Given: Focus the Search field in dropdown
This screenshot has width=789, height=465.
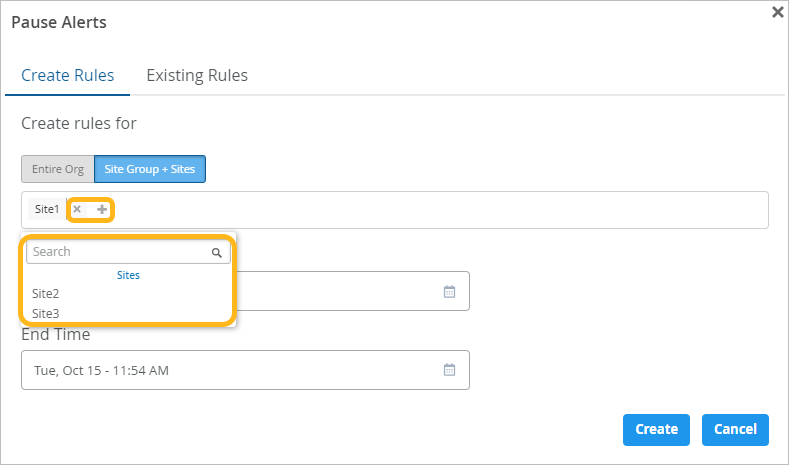Looking at the screenshot, I should (x=118, y=252).
